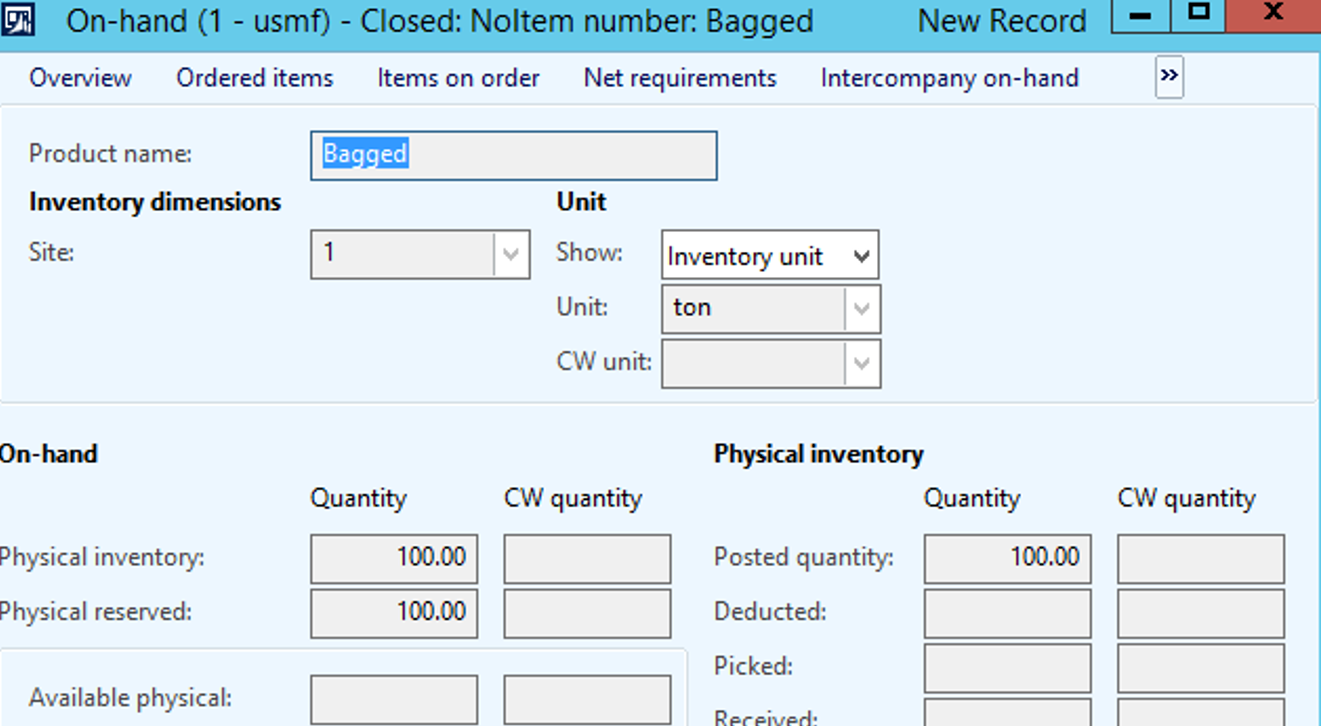1322x726 pixels.
Task: Open the Intercompany on-hand tab
Action: click(949, 77)
